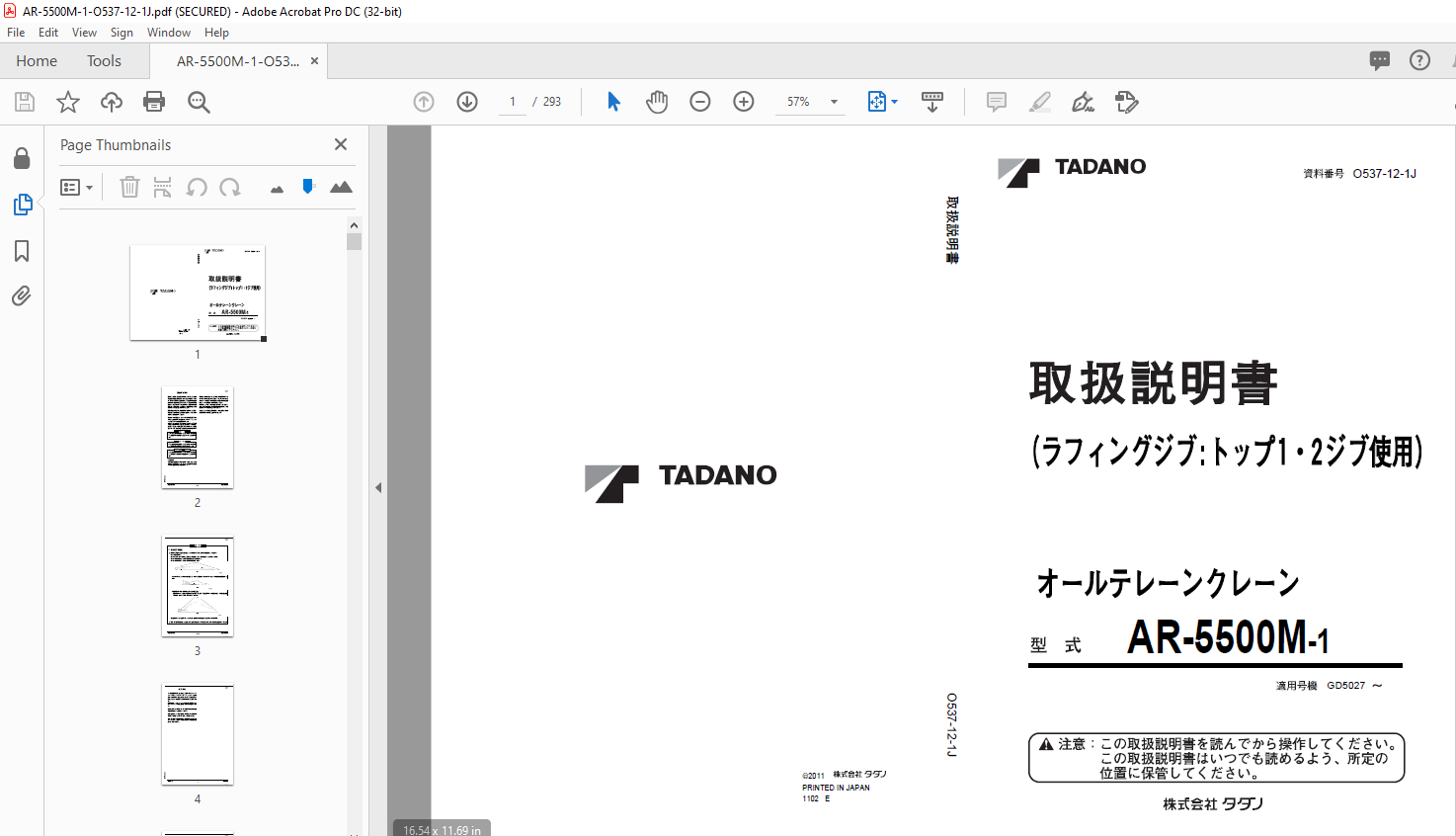The height and width of the screenshot is (836, 1456).
Task: Open the View menu
Action: (x=84, y=33)
